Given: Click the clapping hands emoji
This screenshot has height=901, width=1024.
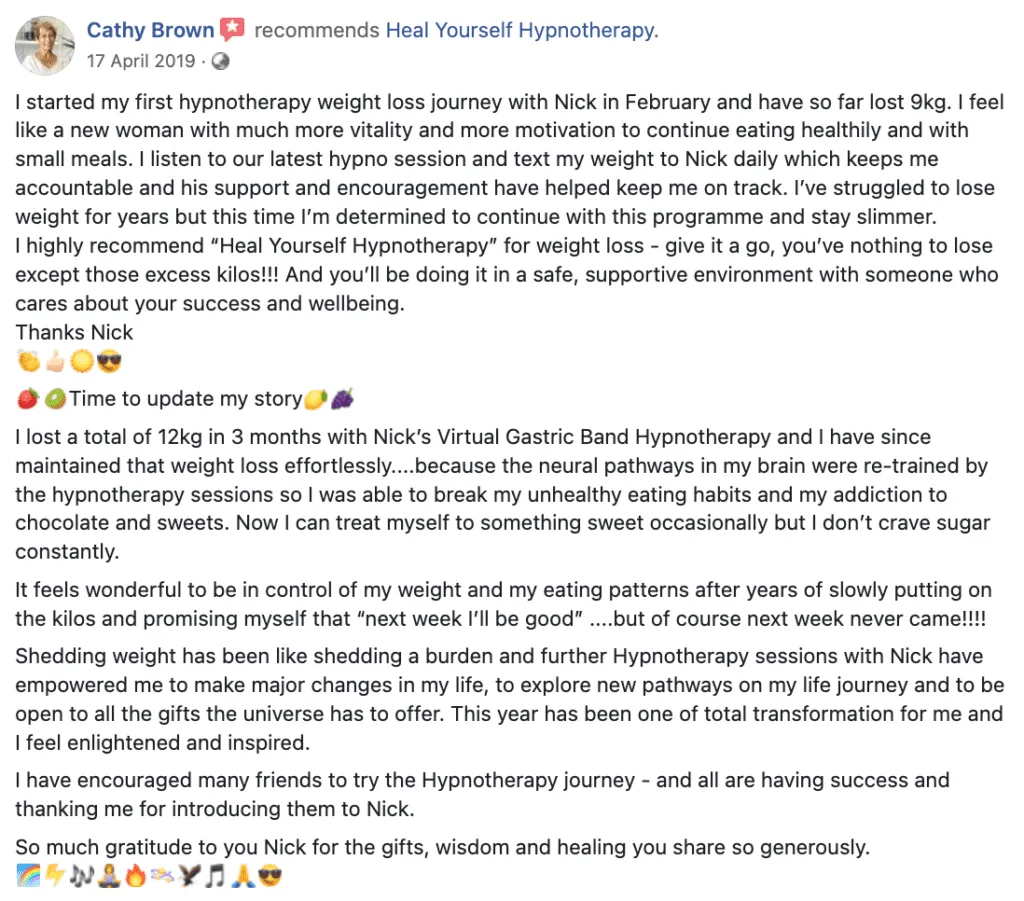Looking at the screenshot, I should coord(29,361).
